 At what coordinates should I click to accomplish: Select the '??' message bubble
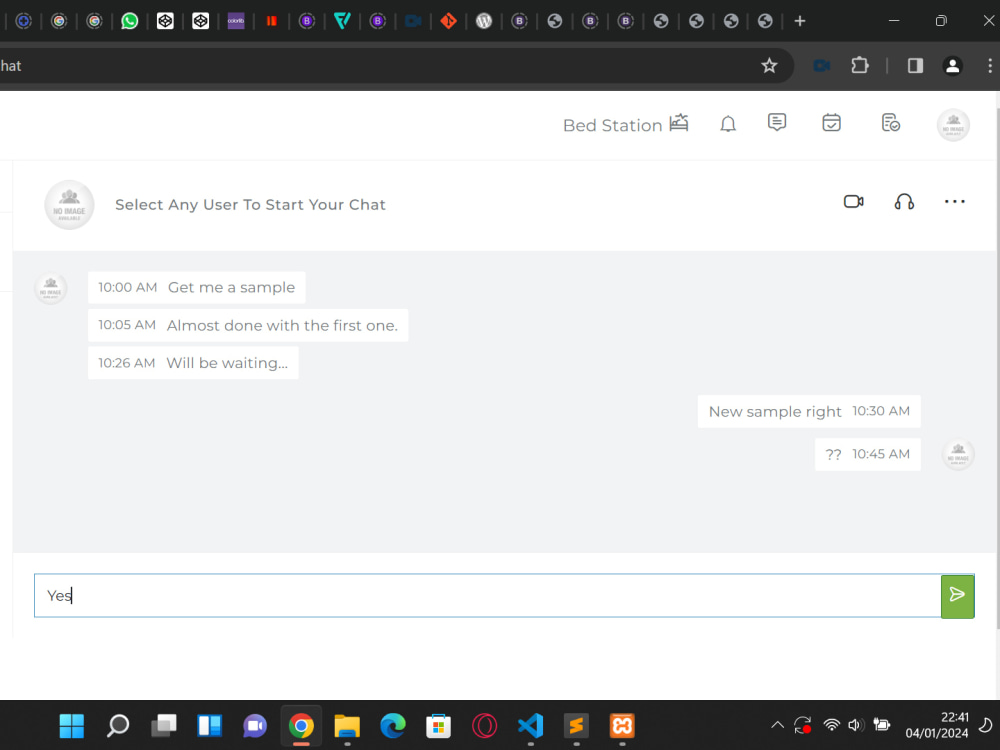pyautogui.click(x=867, y=454)
